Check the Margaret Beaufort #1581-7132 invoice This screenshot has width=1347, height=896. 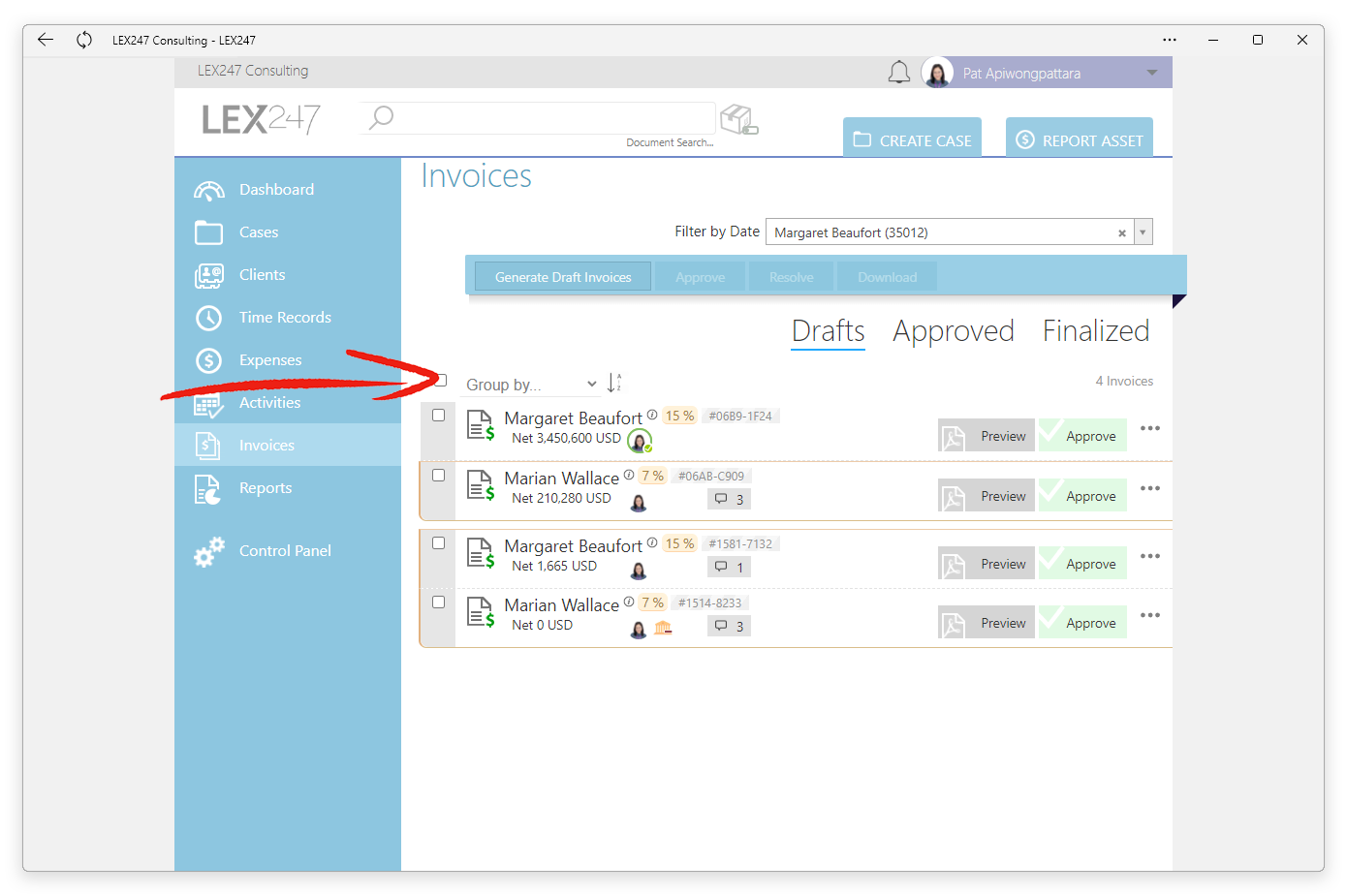438,542
